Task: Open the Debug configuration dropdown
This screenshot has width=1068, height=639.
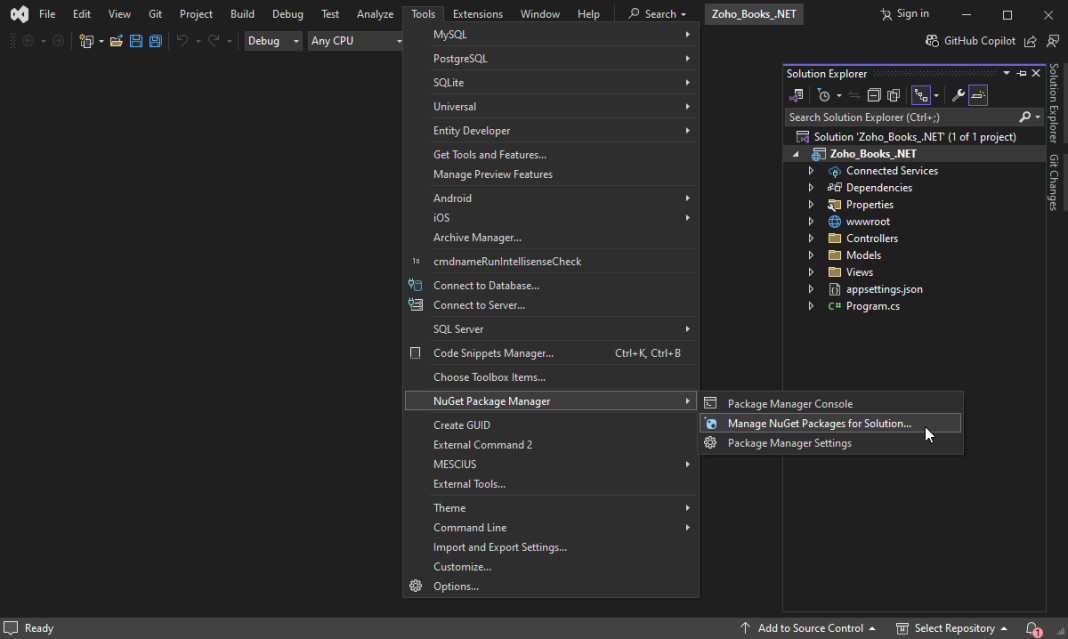Action: pos(271,41)
